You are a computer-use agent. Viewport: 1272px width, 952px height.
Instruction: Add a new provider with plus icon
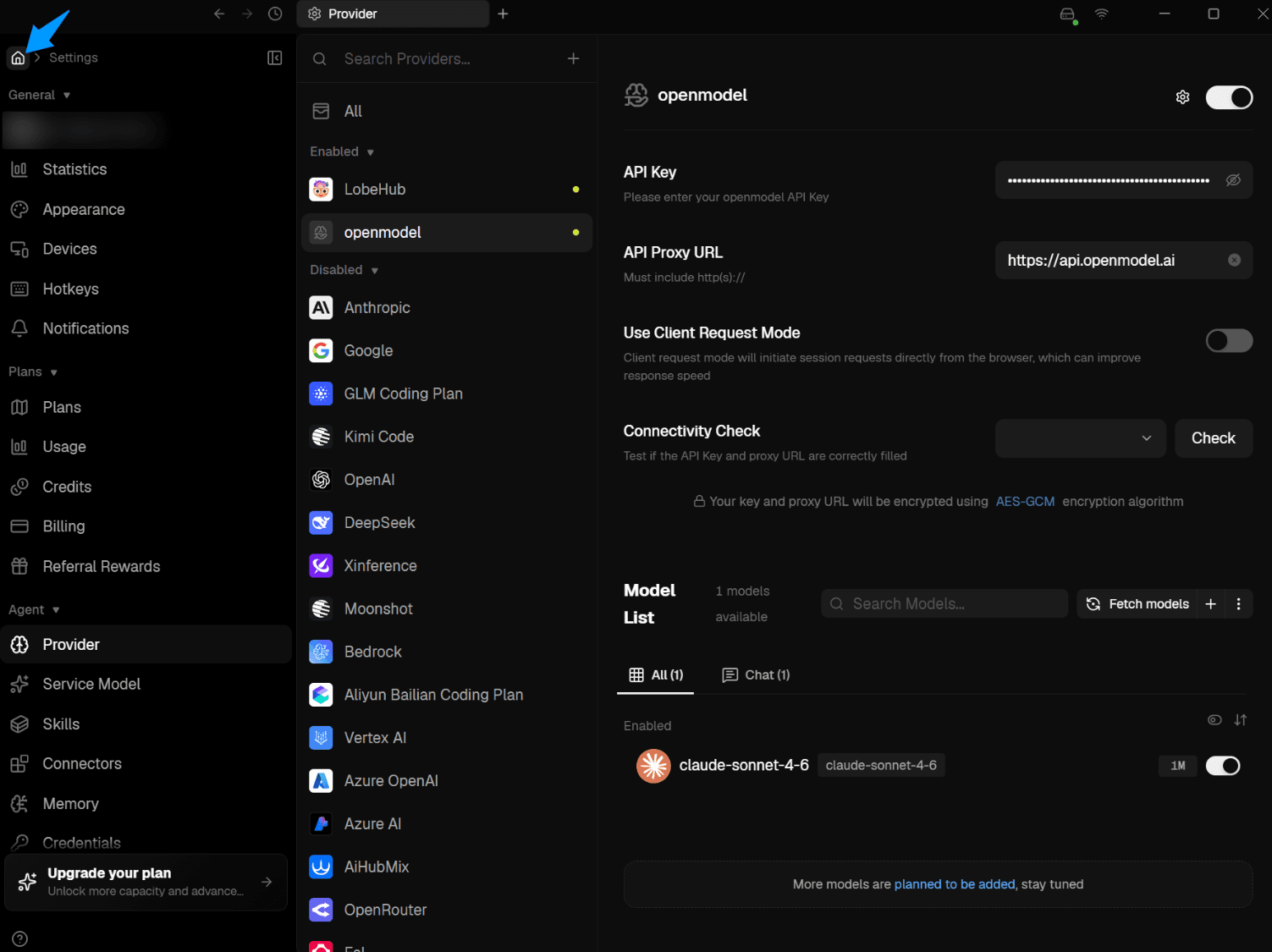(x=574, y=58)
